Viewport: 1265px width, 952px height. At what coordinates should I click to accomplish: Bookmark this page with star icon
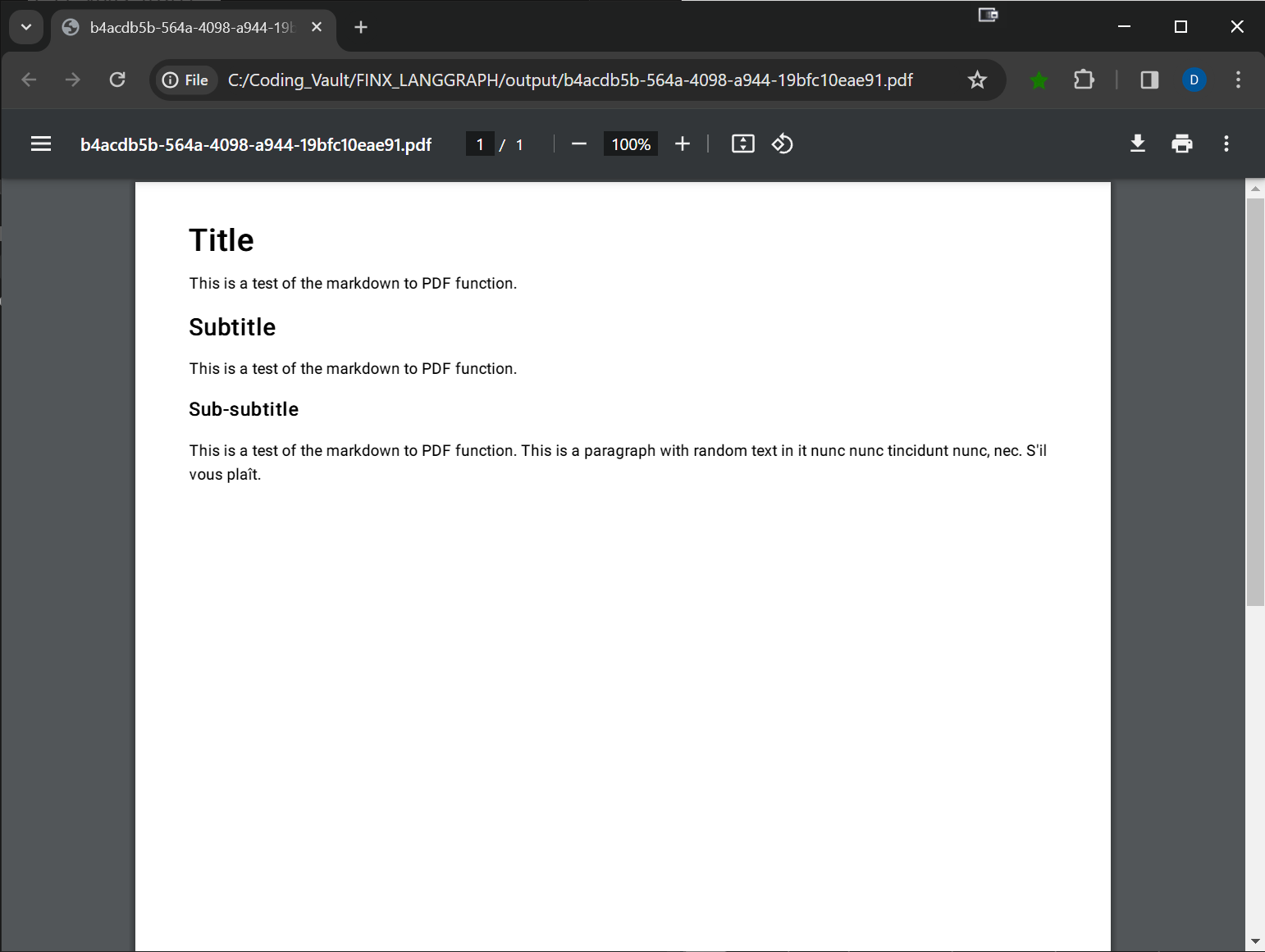976,80
